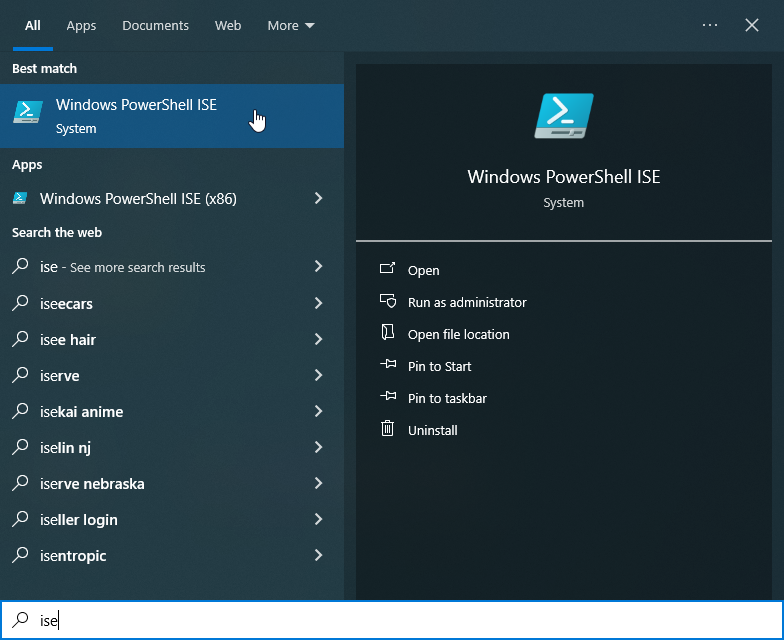The width and height of the screenshot is (784, 640).
Task: Click the Open file location folder icon
Action: (388, 332)
